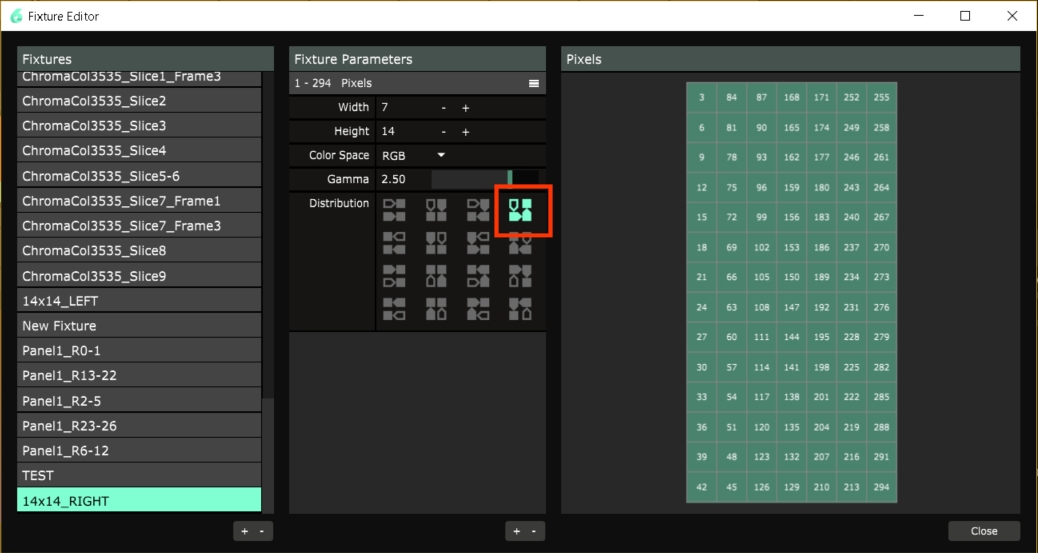Viewport: 1038px width, 553px height.
Task: Select fixture Panel1_R23-26
Action: (x=139, y=426)
